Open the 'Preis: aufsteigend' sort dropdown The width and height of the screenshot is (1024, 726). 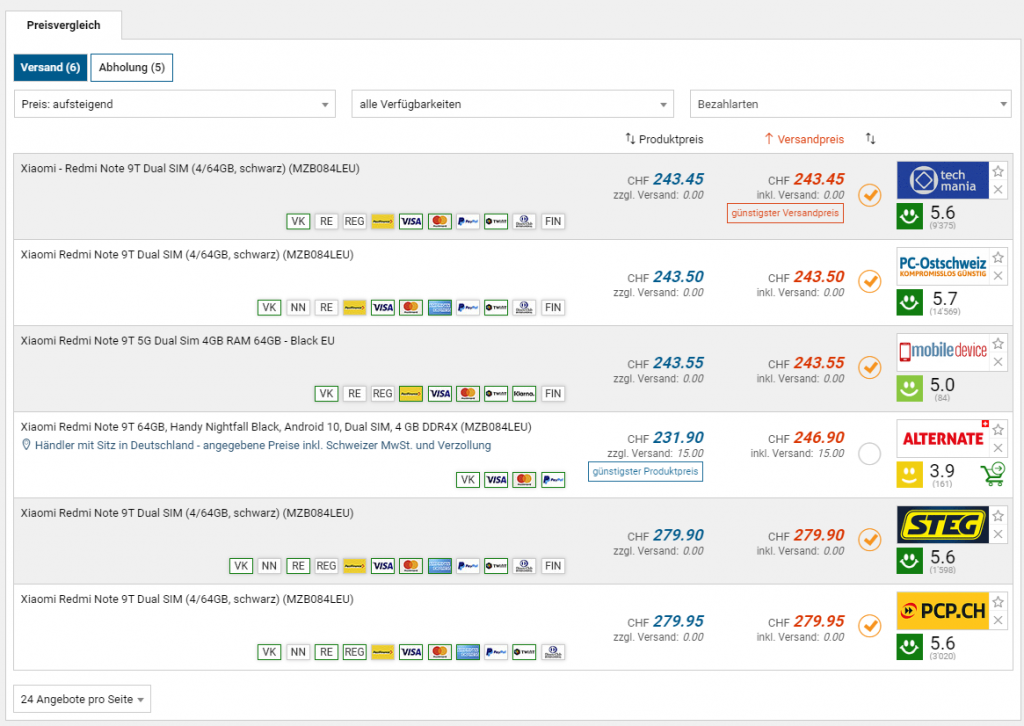[x=175, y=104]
